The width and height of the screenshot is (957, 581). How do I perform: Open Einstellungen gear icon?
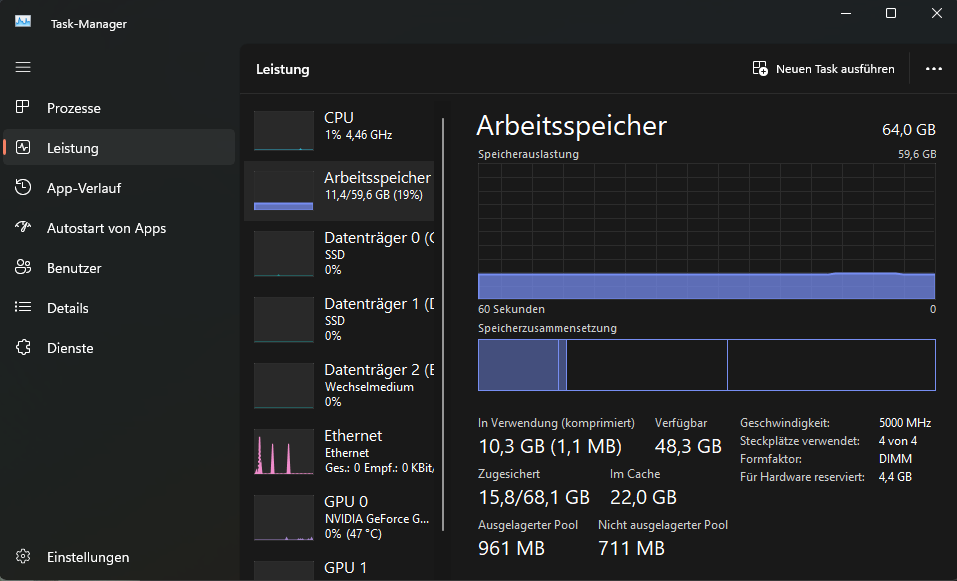tap(23, 557)
